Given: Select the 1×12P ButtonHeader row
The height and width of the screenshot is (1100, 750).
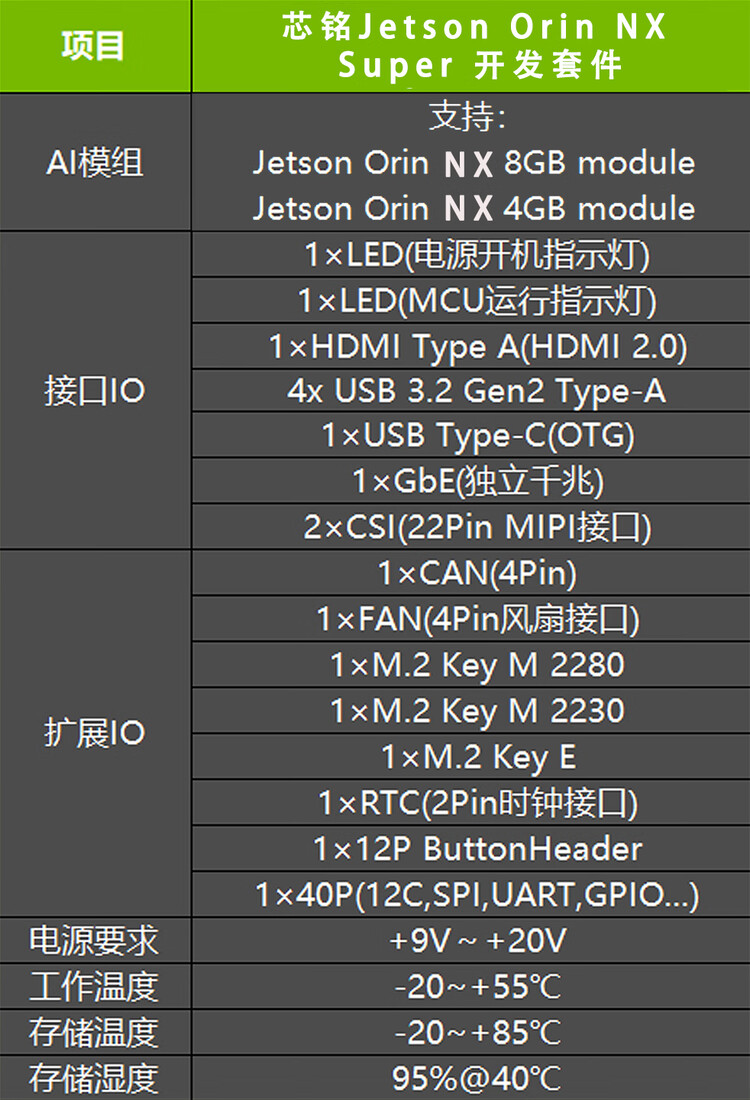Looking at the screenshot, I should click(x=471, y=848).
